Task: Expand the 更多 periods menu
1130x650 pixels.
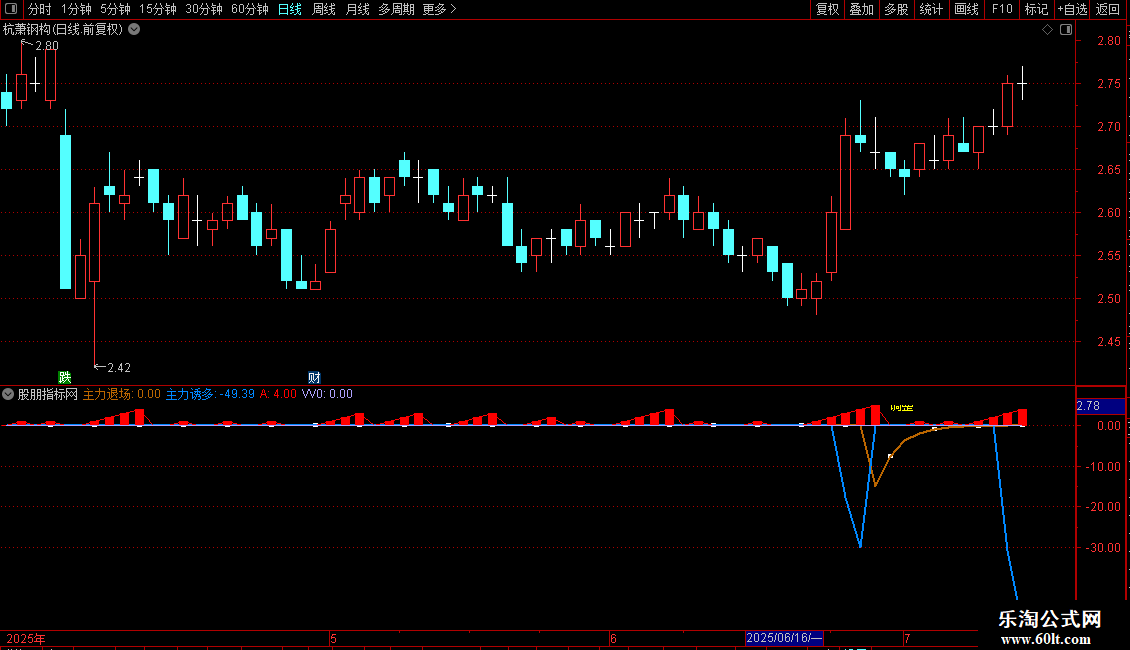Action: [440, 9]
